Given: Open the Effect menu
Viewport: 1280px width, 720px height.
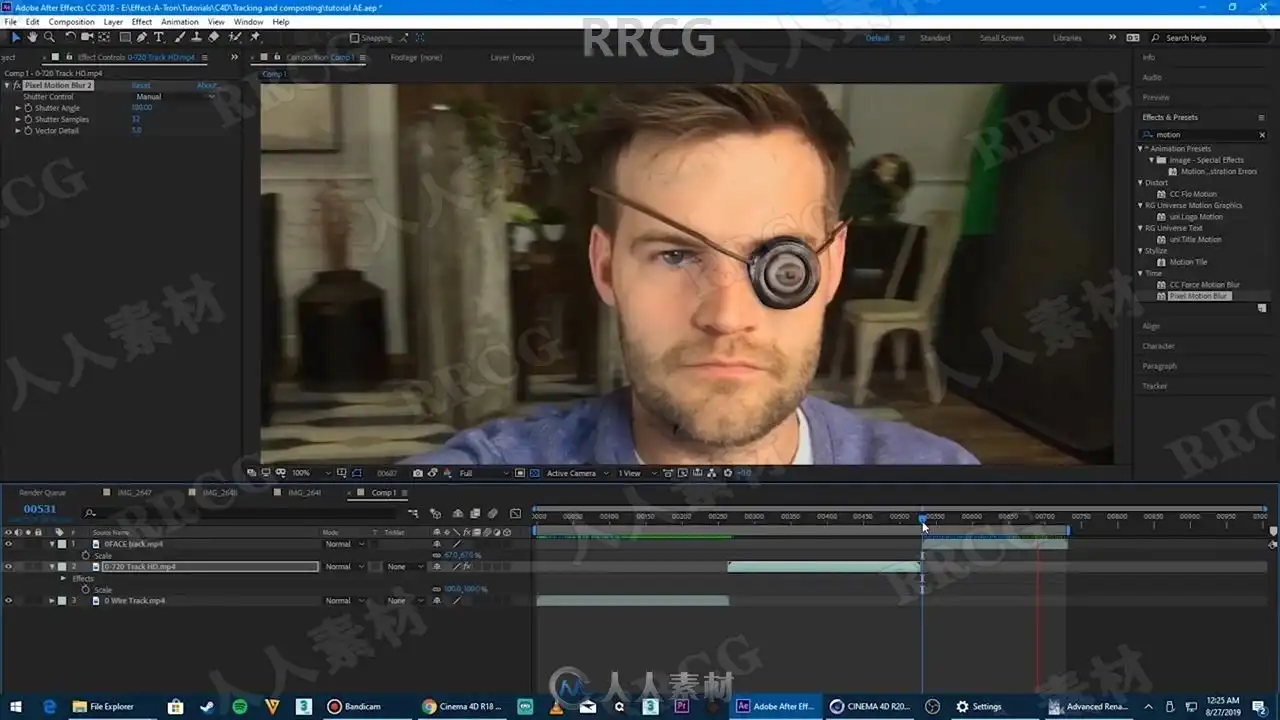Looking at the screenshot, I should coord(142,21).
